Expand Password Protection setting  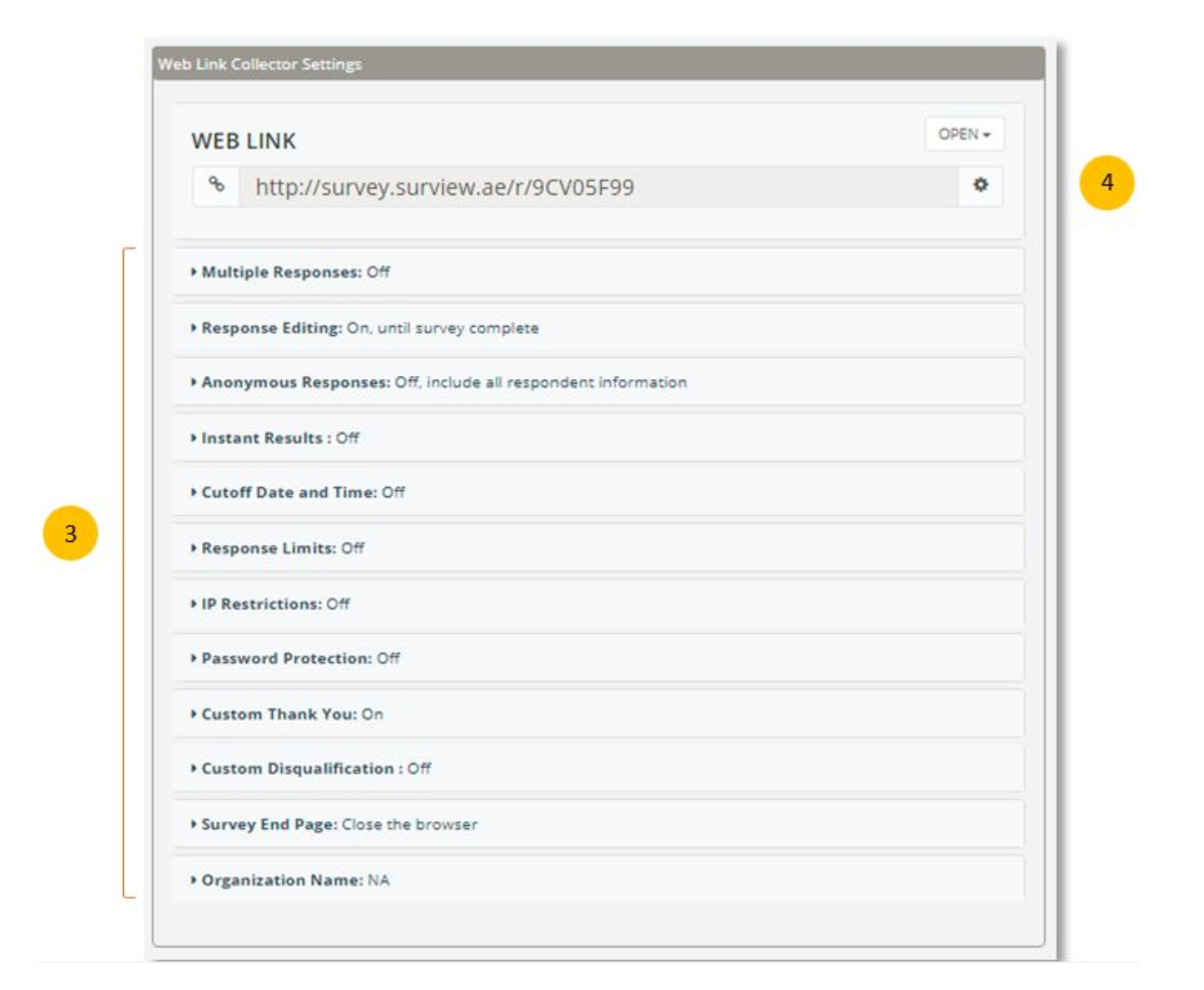coord(300,658)
